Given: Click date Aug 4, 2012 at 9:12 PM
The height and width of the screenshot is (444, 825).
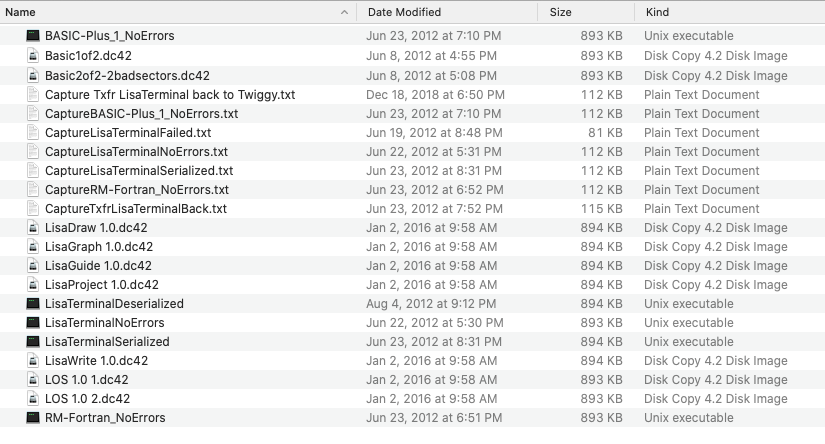Looking at the screenshot, I should pyautogui.click(x=431, y=304).
